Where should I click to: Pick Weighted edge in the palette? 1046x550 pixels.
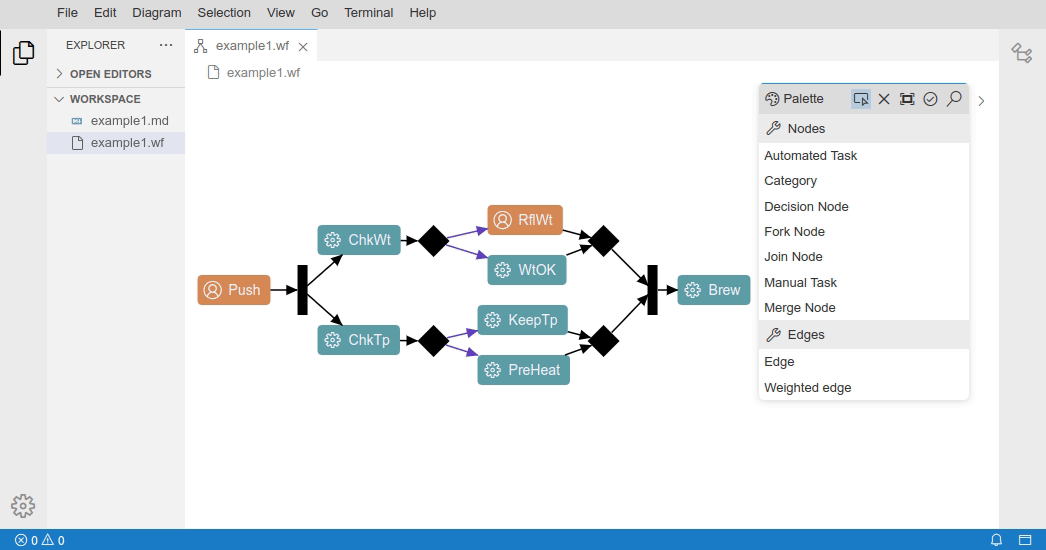807,388
